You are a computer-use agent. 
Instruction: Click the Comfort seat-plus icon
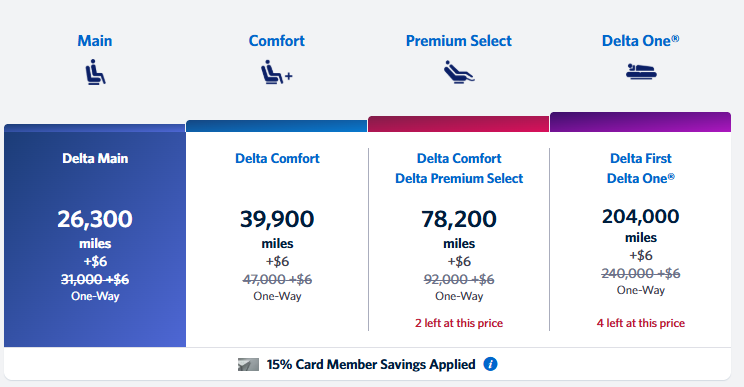point(277,72)
